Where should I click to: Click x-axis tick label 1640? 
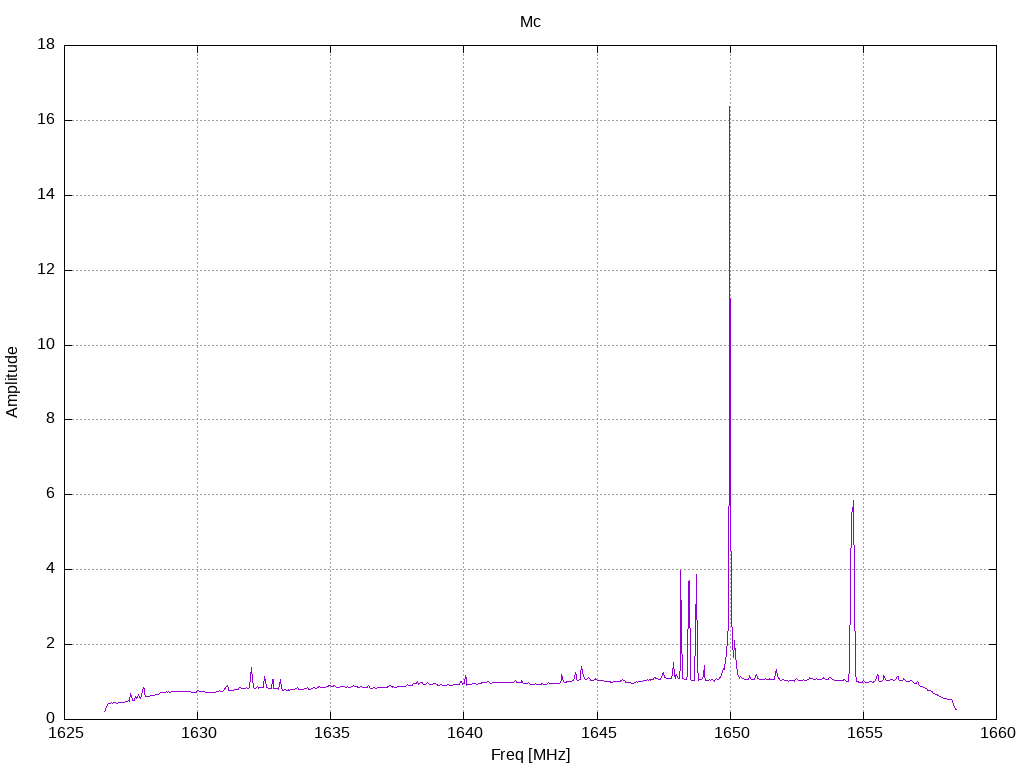(465, 733)
